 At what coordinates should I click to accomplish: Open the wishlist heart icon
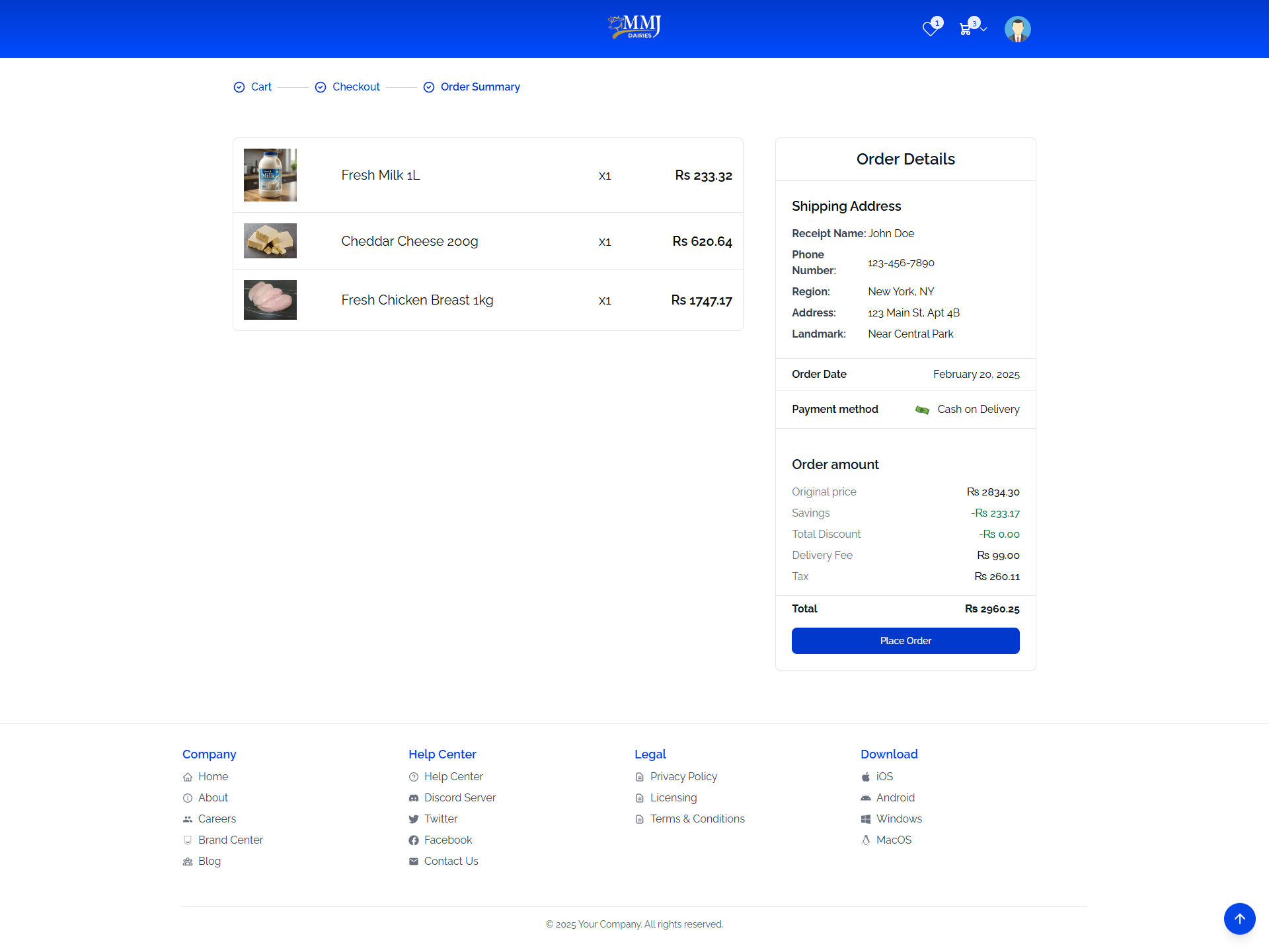pyautogui.click(x=931, y=29)
